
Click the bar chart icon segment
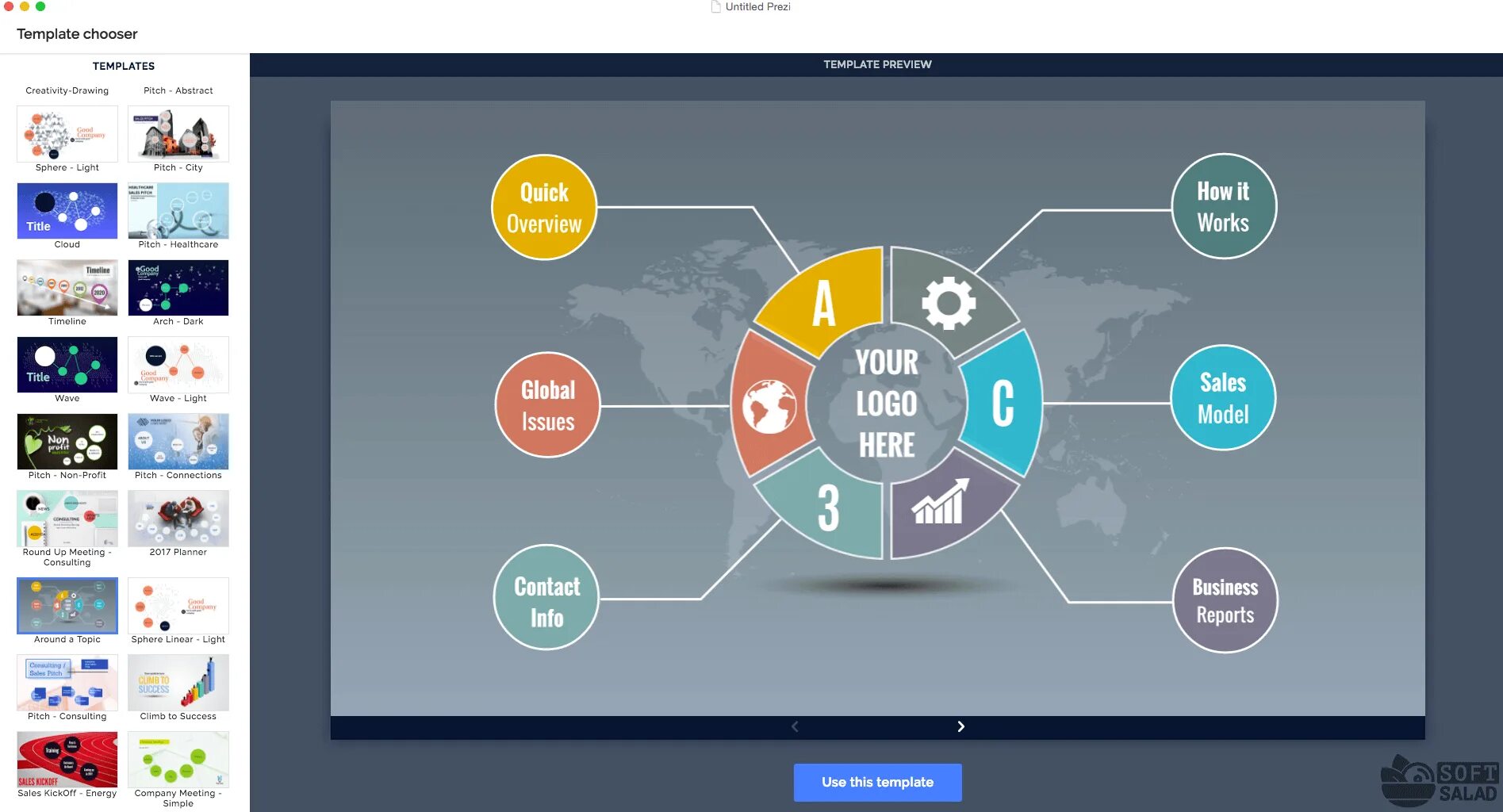[x=941, y=503]
